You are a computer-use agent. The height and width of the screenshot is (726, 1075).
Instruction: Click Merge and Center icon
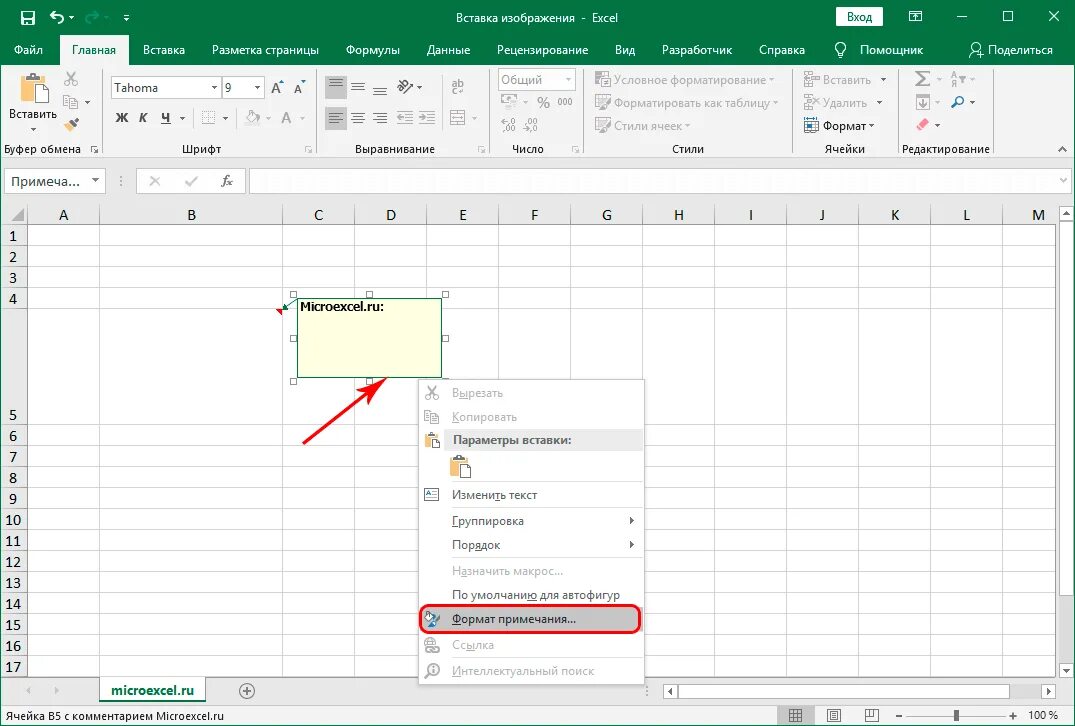(457, 118)
